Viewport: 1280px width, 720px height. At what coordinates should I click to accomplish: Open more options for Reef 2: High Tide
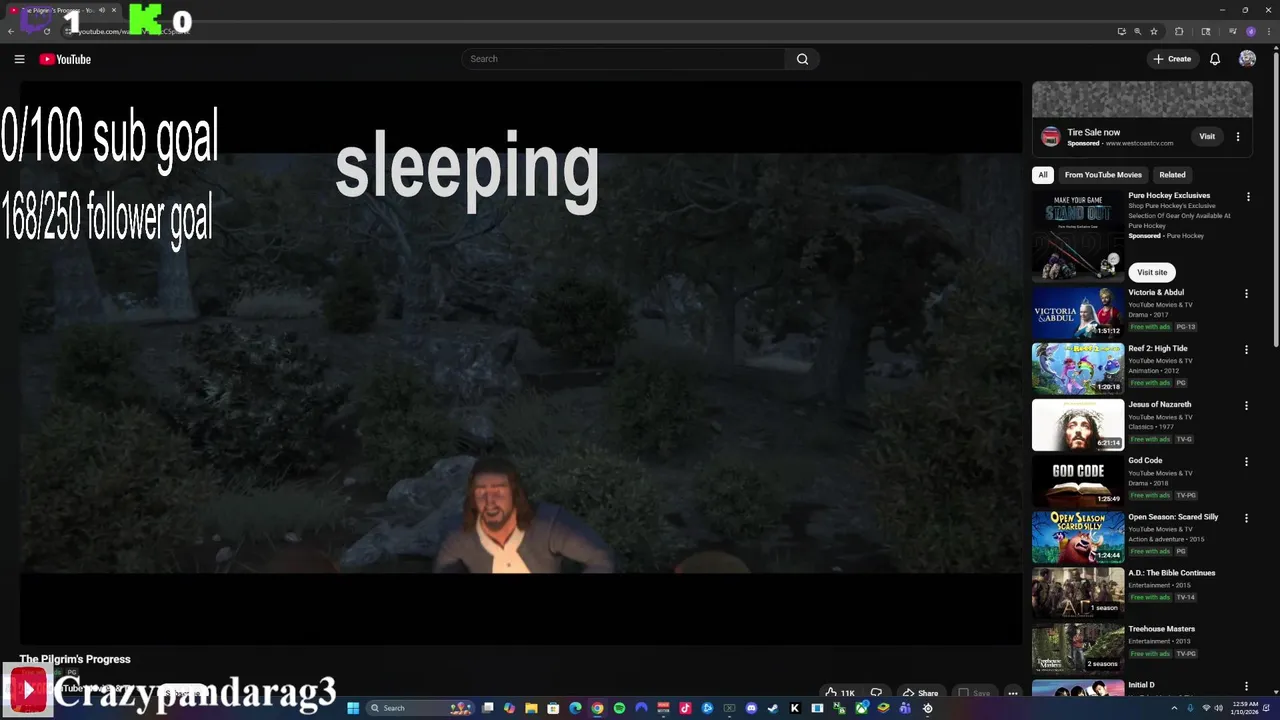click(1246, 350)
